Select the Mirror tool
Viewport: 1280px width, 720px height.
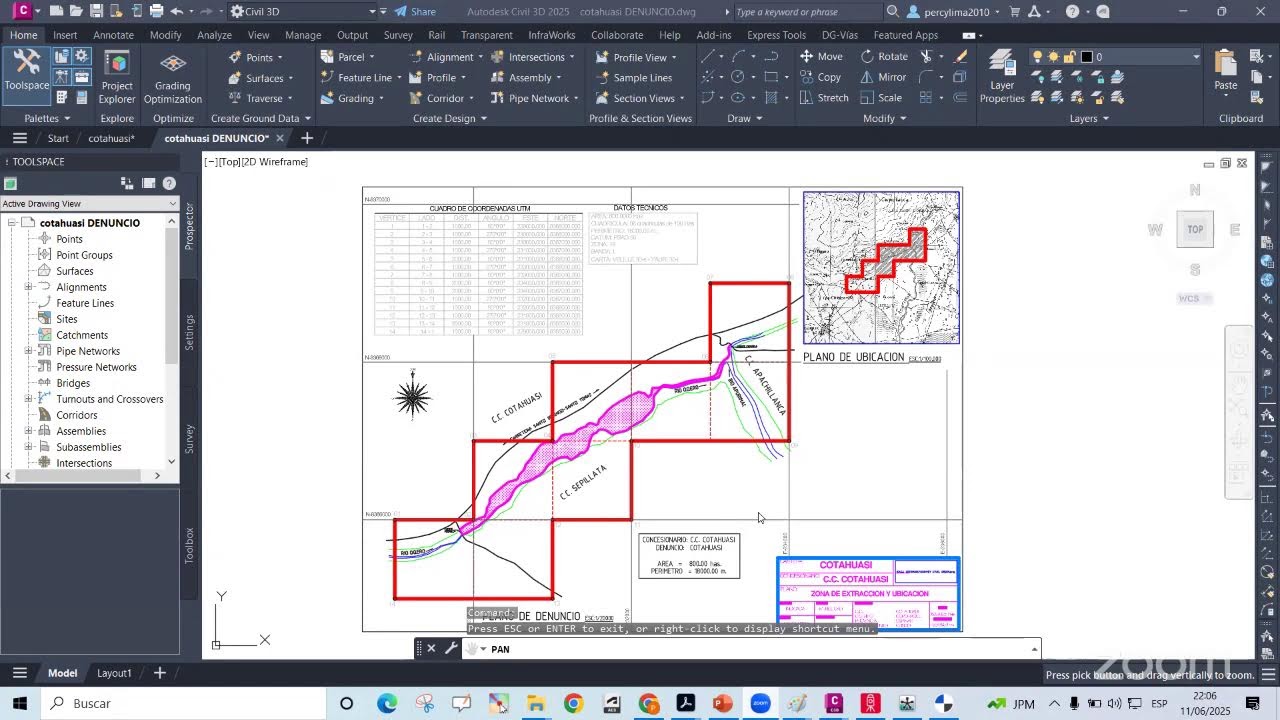883,77
